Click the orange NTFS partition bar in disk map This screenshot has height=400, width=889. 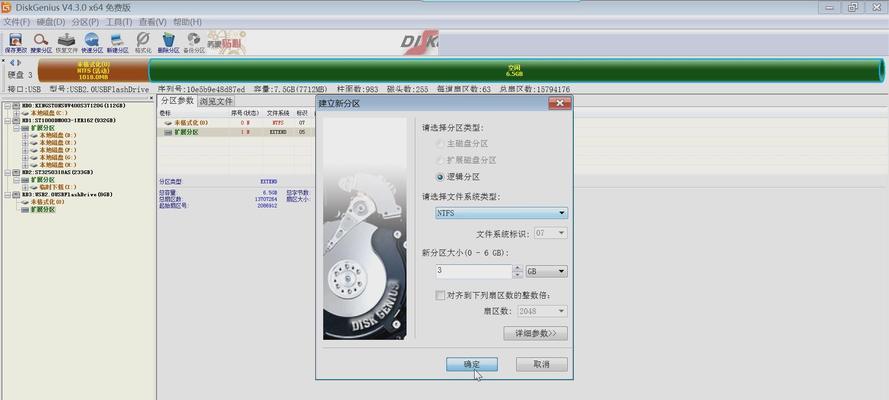coord(93,71)
